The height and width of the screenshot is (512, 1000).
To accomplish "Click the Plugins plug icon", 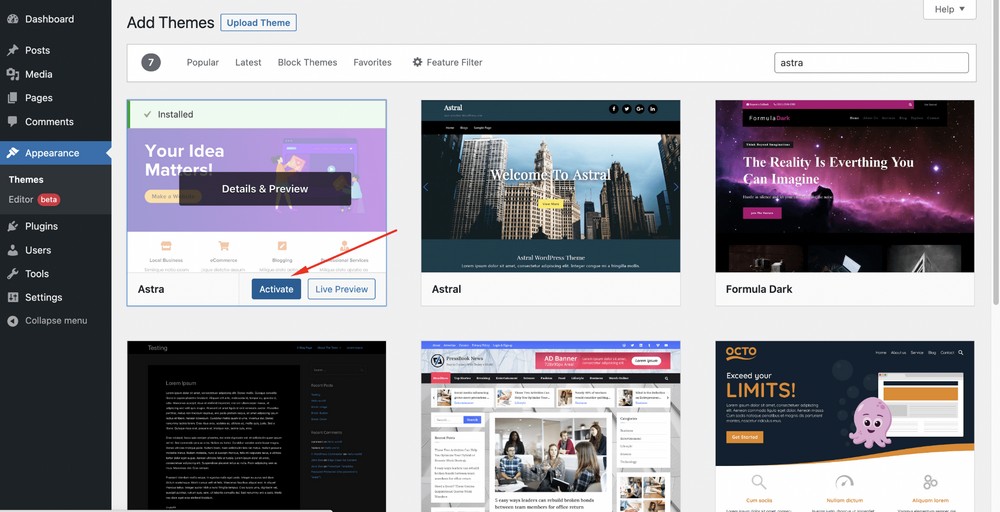I will coord(12,226).
